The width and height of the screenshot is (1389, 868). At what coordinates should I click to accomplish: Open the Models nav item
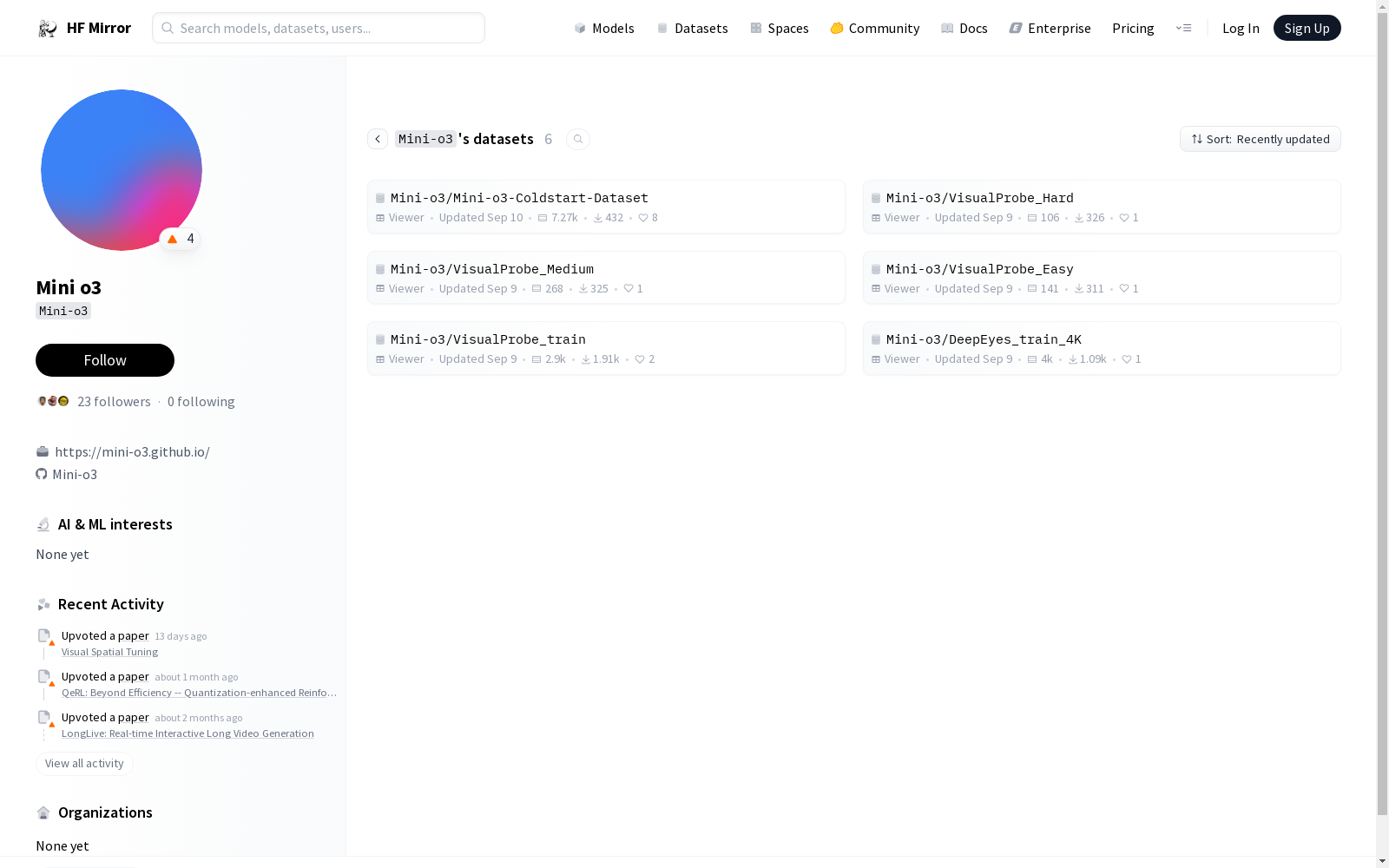pyautogui.click(x=604, y=28)
